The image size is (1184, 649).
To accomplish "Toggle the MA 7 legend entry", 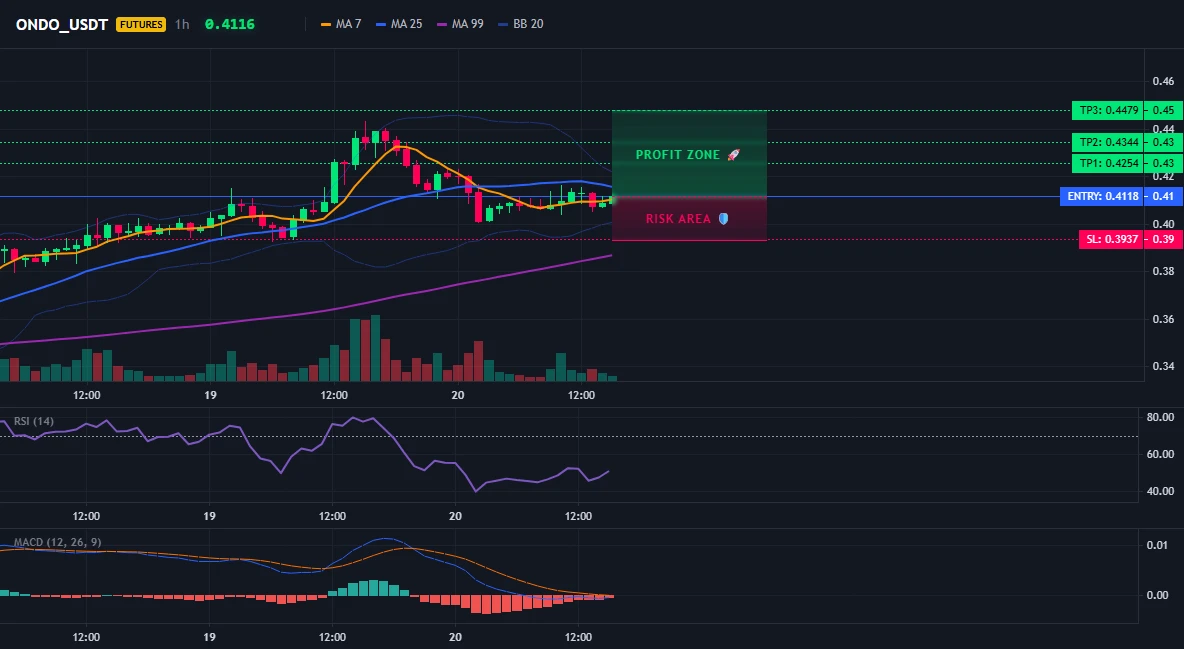I will coord(341,24).
